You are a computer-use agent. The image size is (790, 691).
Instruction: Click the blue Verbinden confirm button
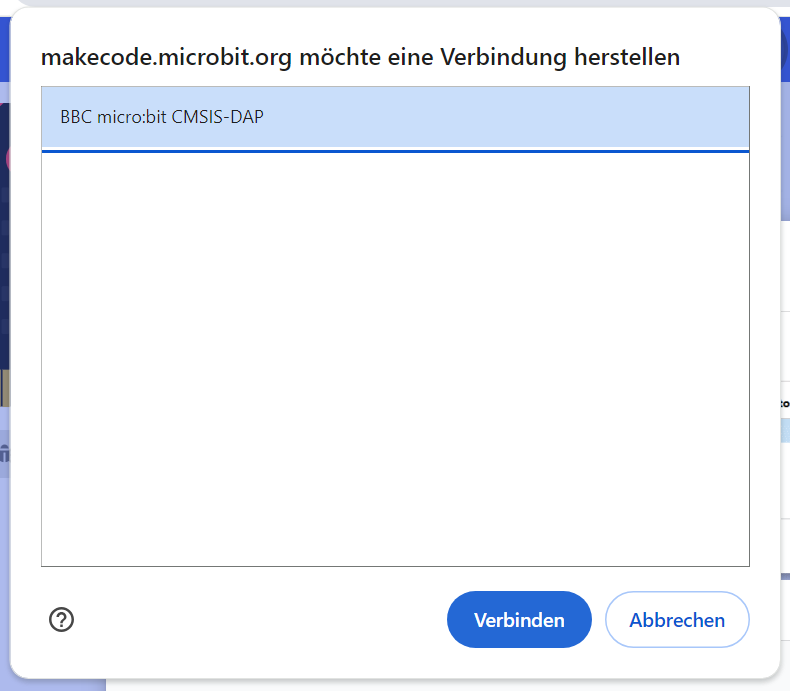pos(519,620)
